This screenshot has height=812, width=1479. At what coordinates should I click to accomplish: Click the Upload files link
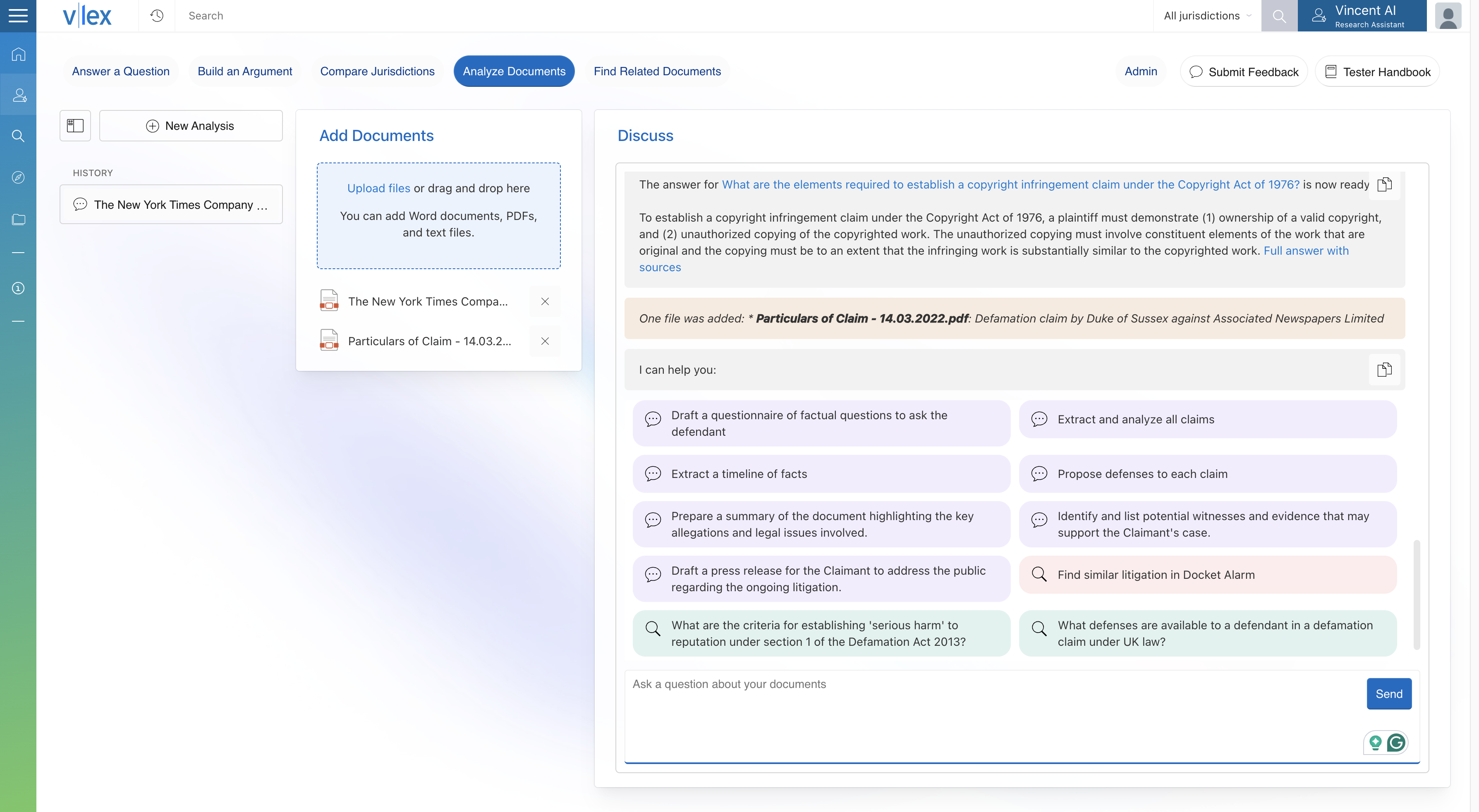click(378, 188)
